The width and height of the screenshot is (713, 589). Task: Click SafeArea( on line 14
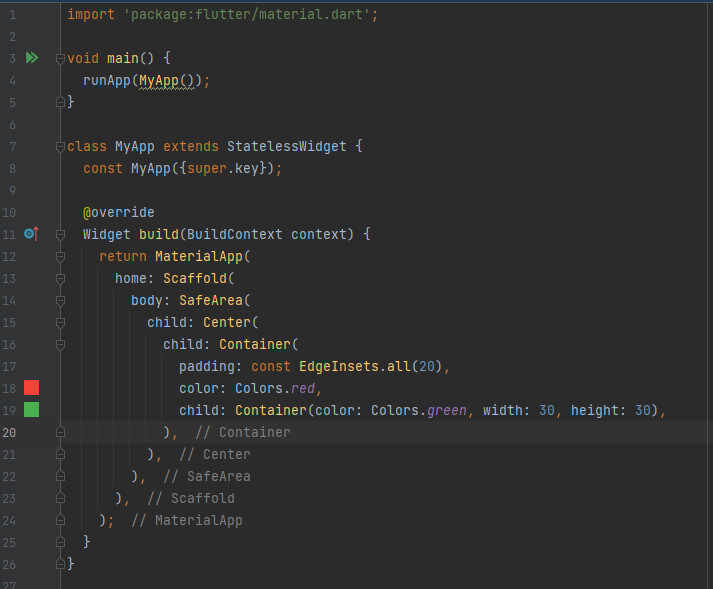tap(215, 301)
